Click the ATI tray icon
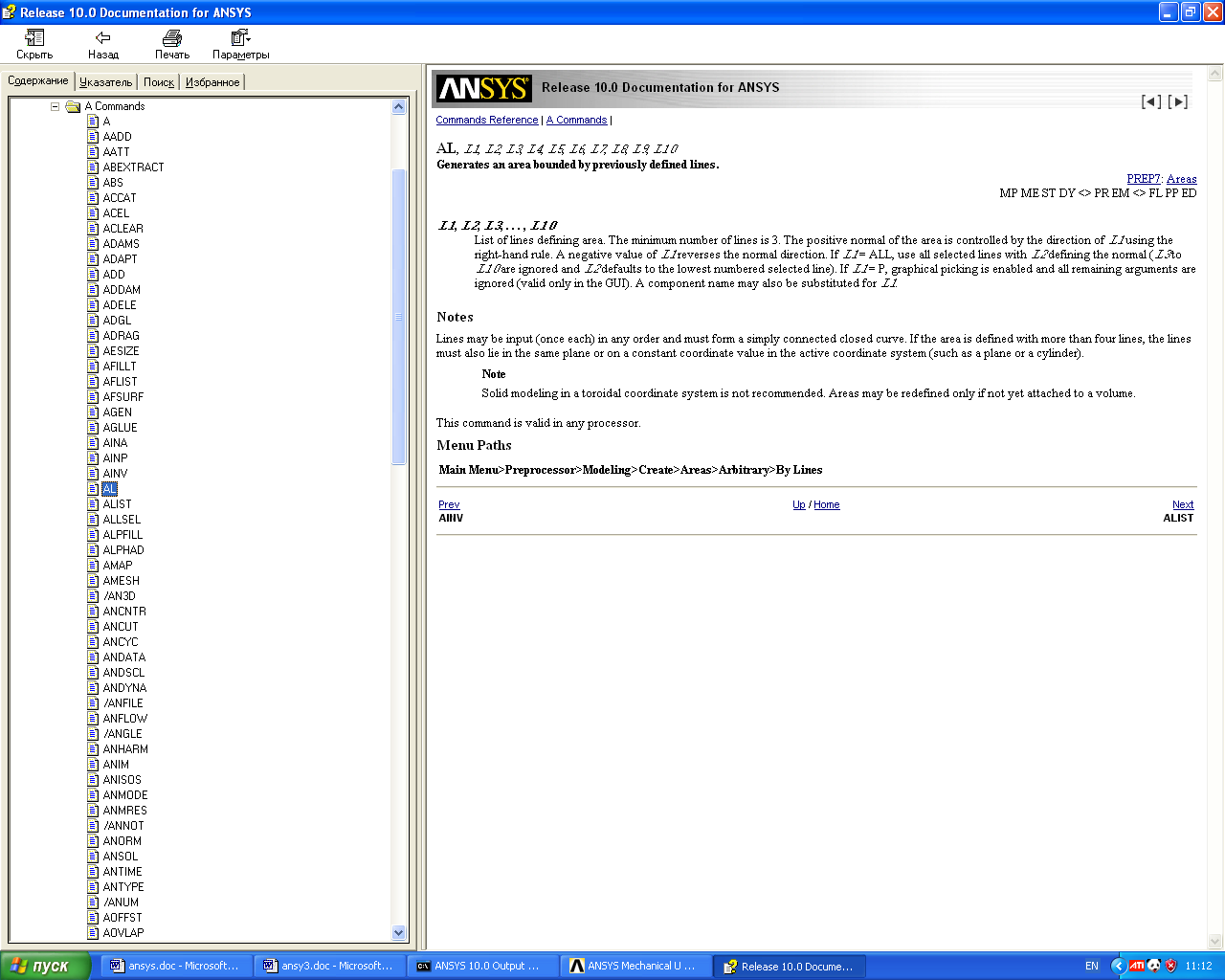The height and width of the screenshot is (980, 1225). coord(1136,966)
